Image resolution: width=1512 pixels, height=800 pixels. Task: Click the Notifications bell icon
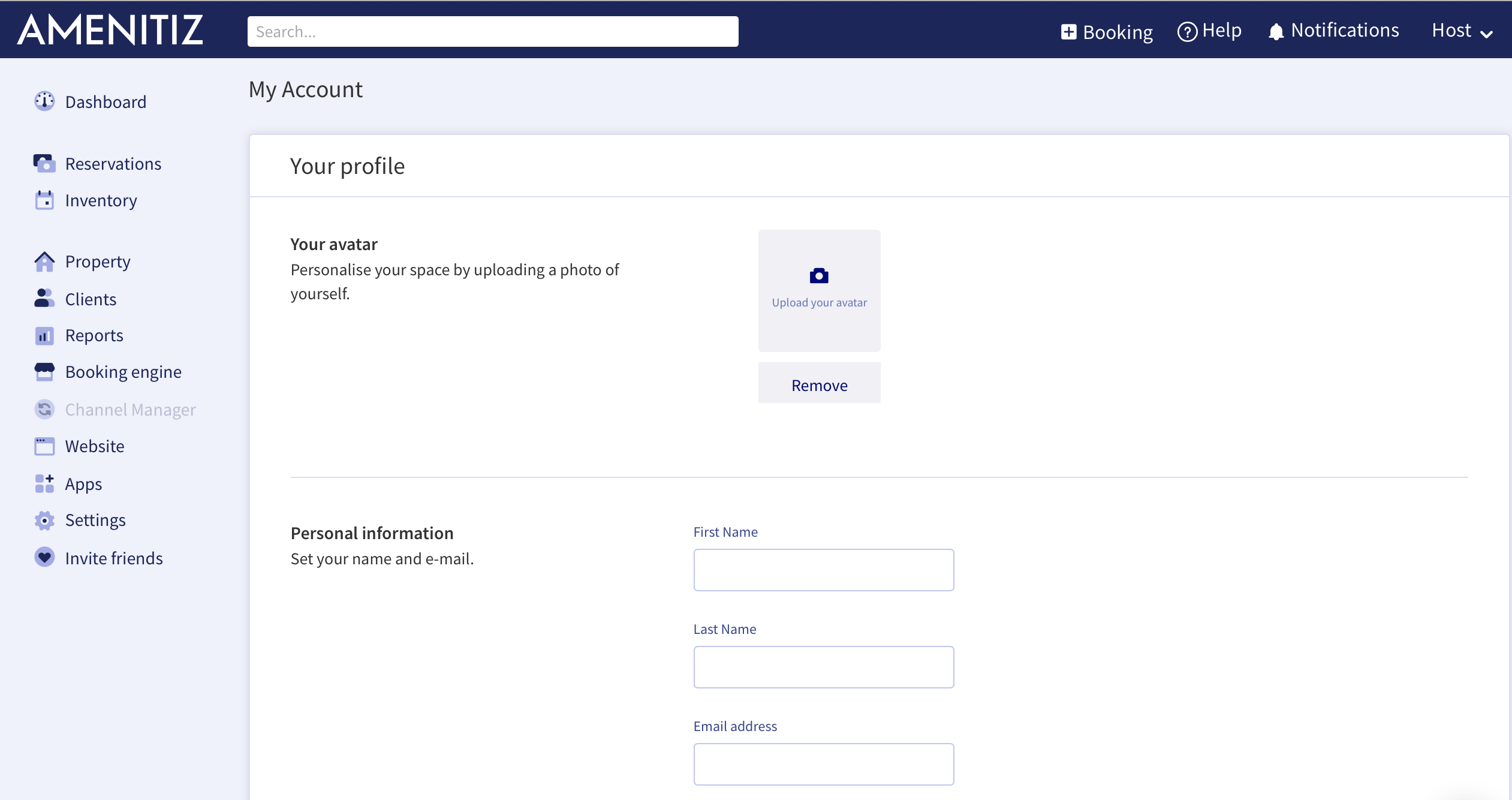coord(1276,32)
